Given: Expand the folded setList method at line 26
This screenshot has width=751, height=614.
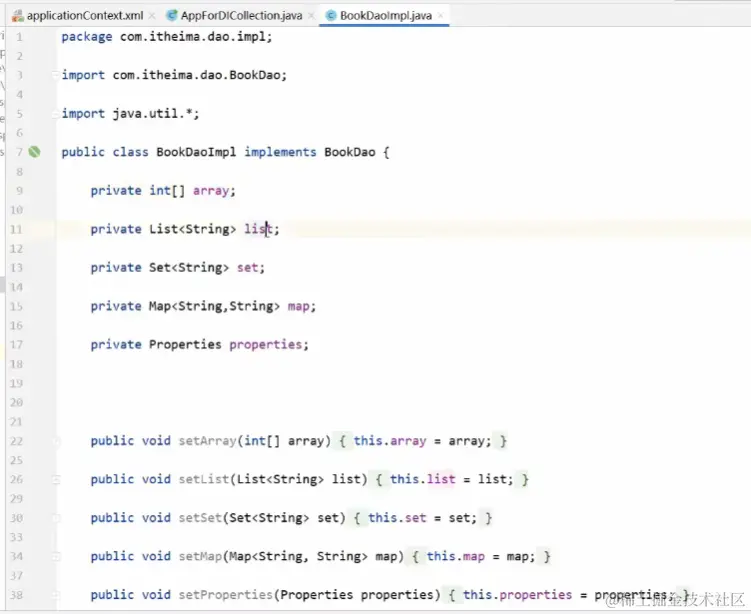Looking at the screenshot, I should pos(56,479).
